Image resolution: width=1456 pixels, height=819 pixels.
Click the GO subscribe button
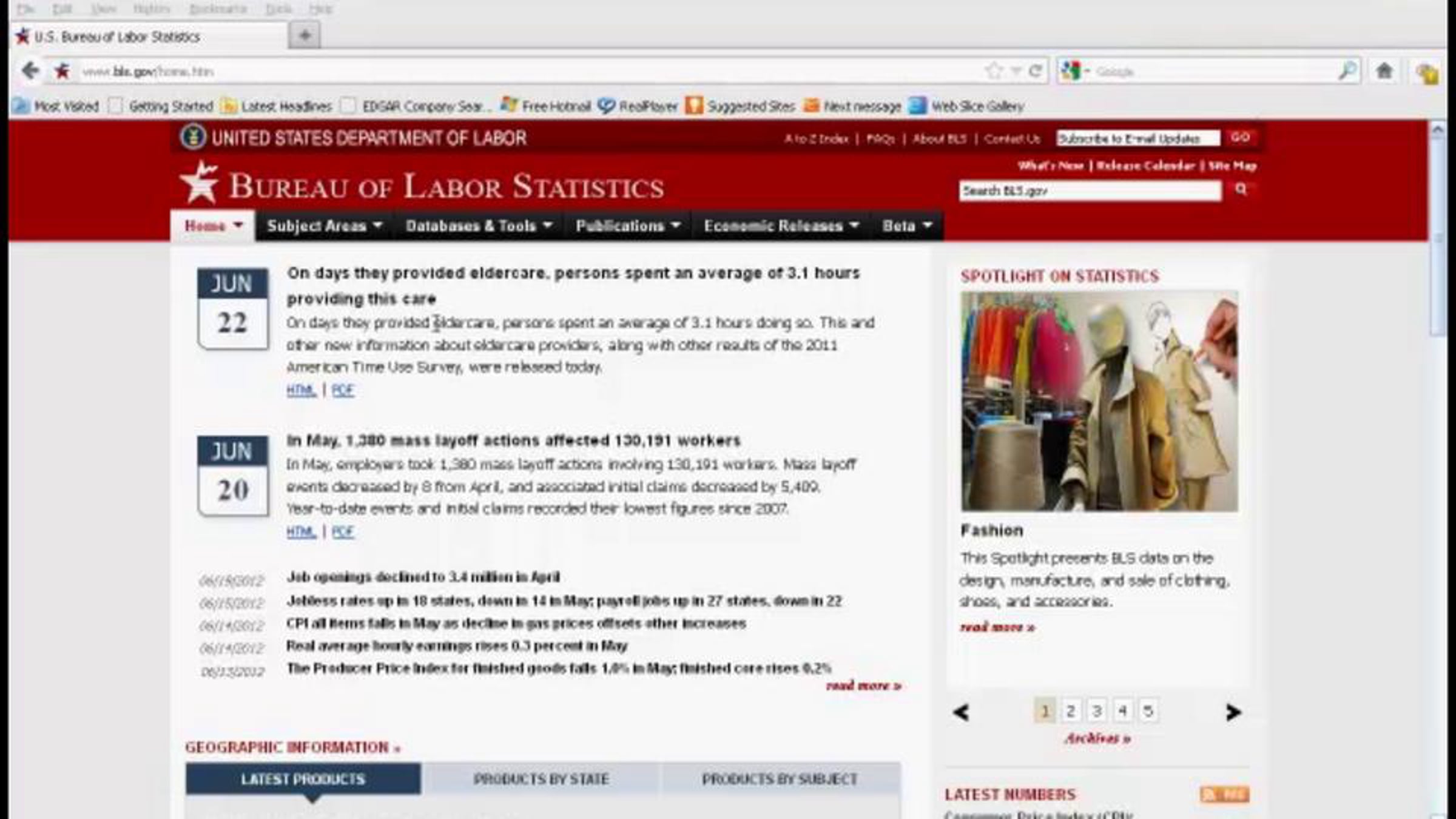point(1240,138)
